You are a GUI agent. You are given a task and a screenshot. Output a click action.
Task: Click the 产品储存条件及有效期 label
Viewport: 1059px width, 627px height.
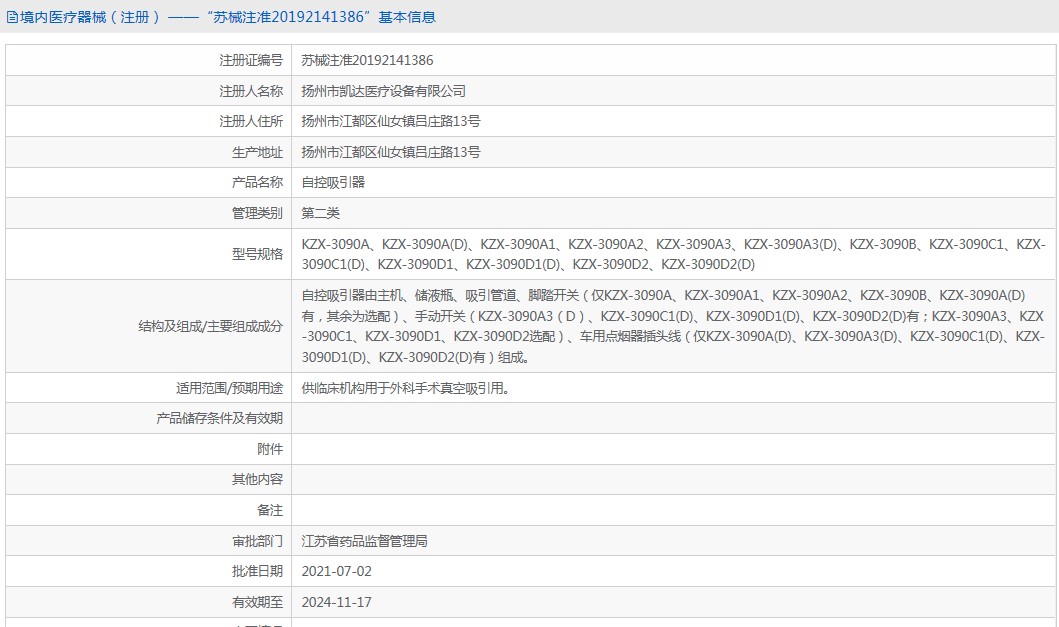click(x=219, y=419)
